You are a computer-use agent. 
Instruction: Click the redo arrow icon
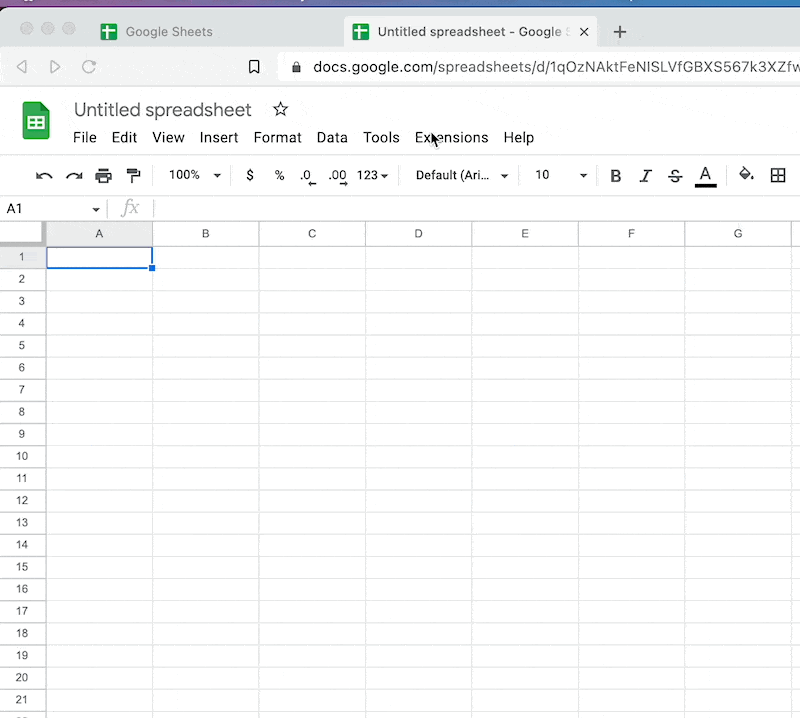[x=74, y=175]
